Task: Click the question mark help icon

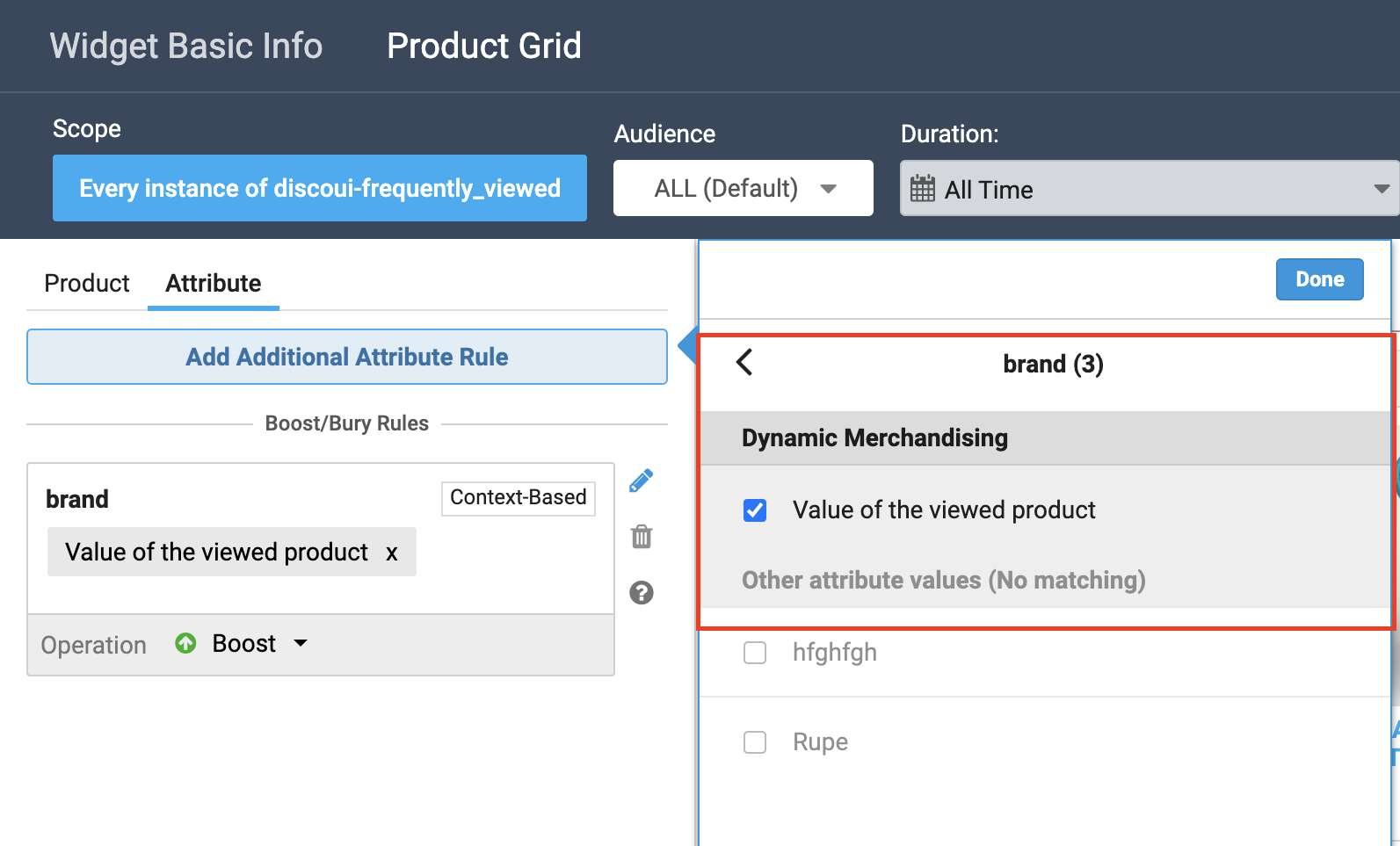Action: pyautogui.click(x=642, y=593)
